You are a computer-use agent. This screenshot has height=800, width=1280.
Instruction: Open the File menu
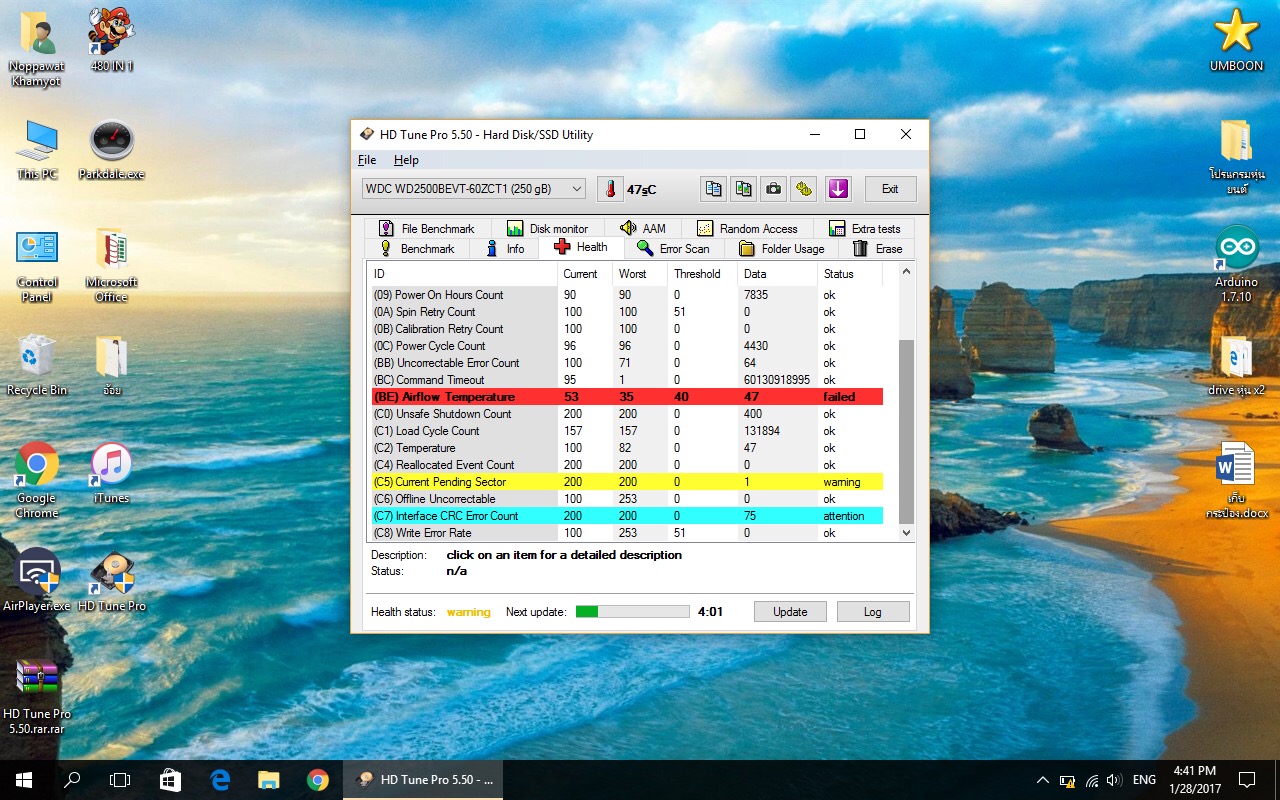pos(367,160)
